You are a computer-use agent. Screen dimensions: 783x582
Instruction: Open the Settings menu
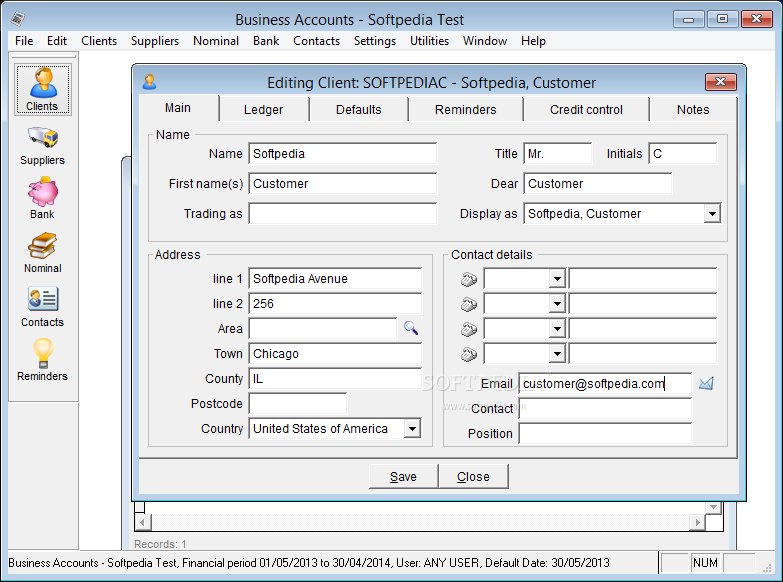(x=375, y=41)
